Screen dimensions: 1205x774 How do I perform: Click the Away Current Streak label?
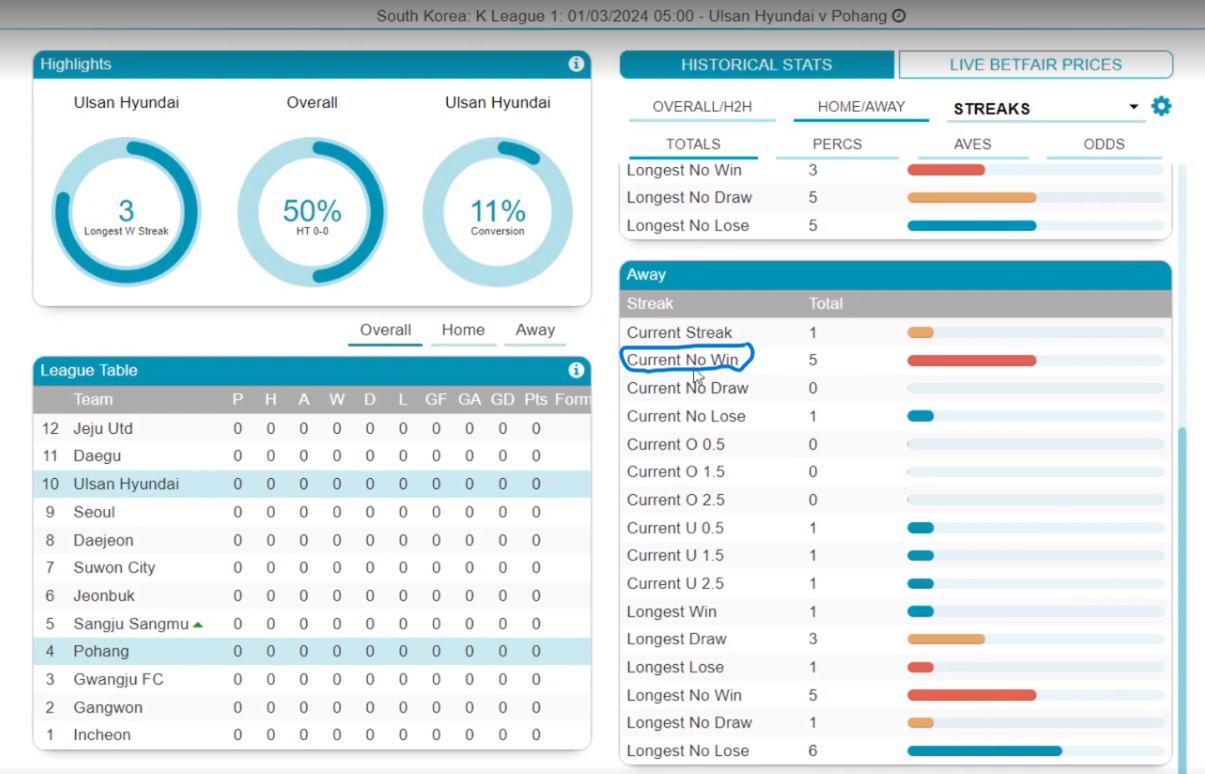[679, 332]
